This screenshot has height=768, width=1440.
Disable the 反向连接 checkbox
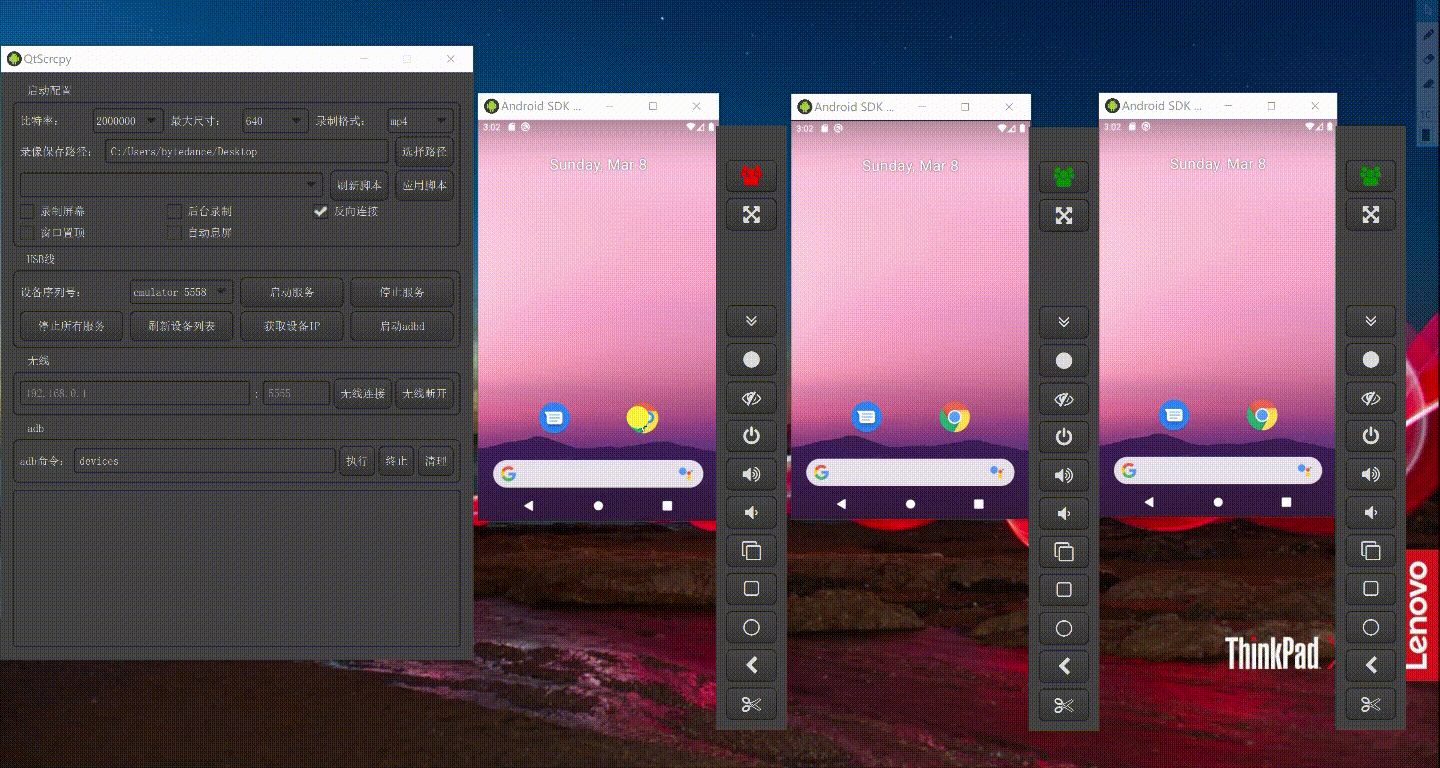click(x=321, y=211)
